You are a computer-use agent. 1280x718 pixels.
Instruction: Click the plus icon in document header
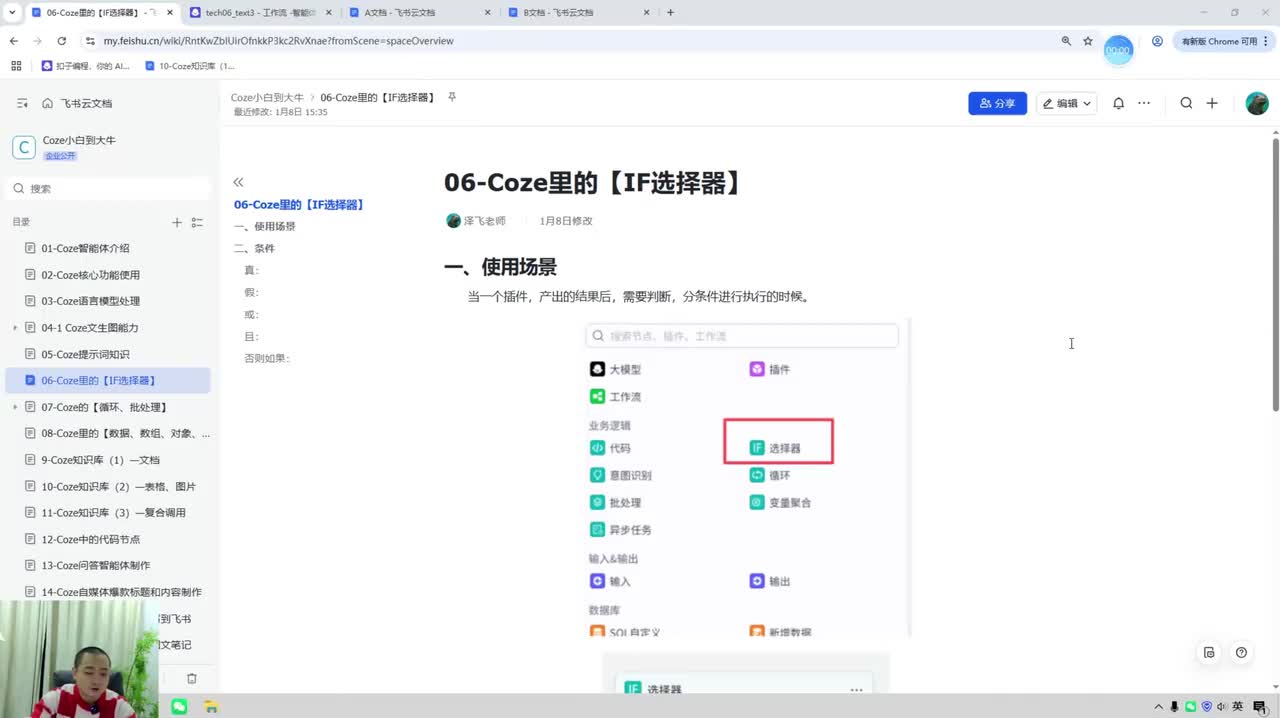click(1212, 103)
